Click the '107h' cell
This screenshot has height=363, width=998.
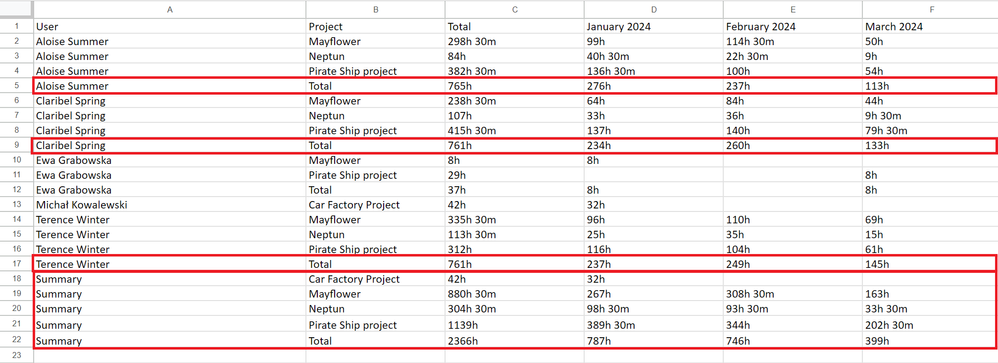[514, 116]
